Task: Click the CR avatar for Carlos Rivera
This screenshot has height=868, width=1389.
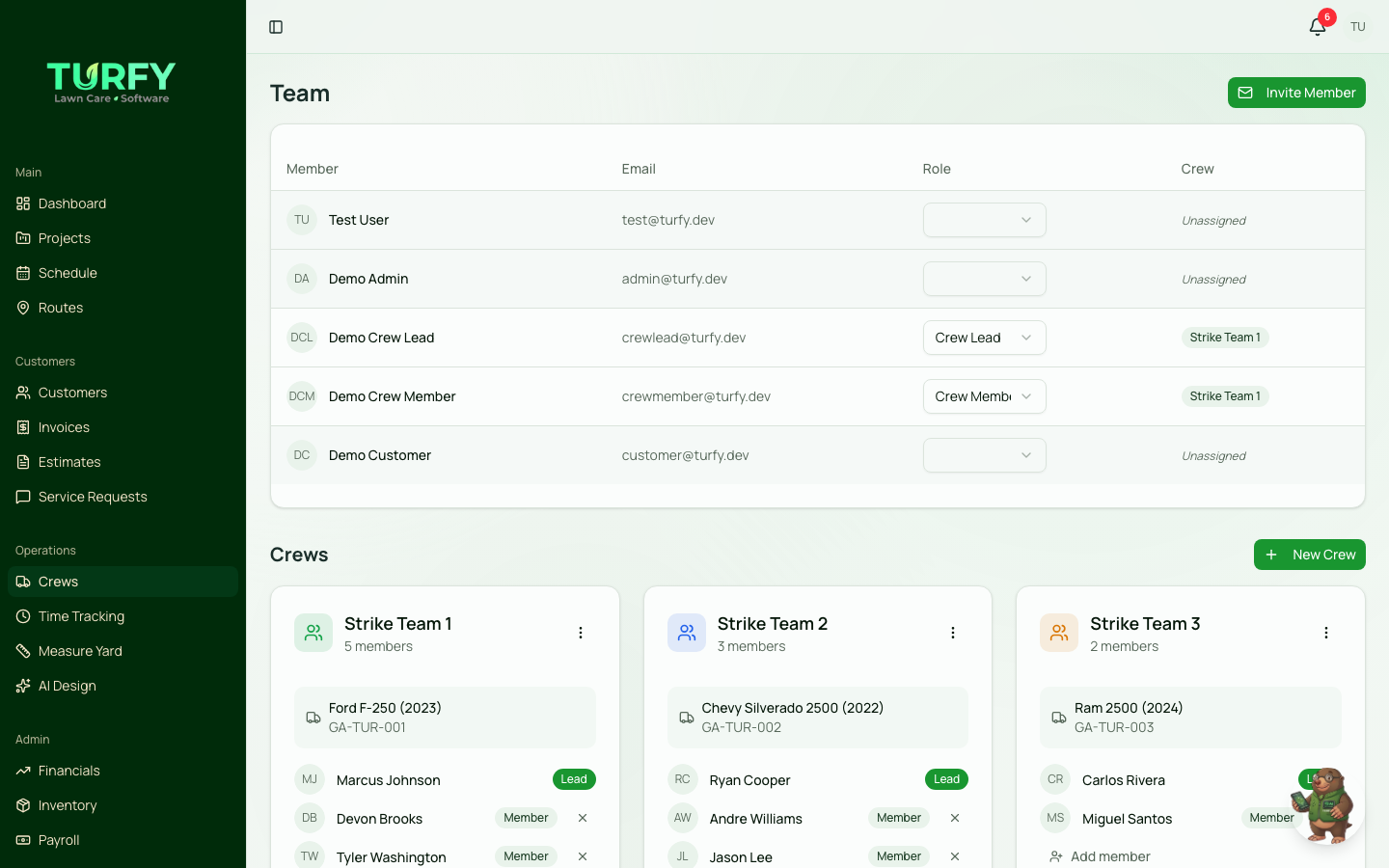Action: click(1055, 779)
